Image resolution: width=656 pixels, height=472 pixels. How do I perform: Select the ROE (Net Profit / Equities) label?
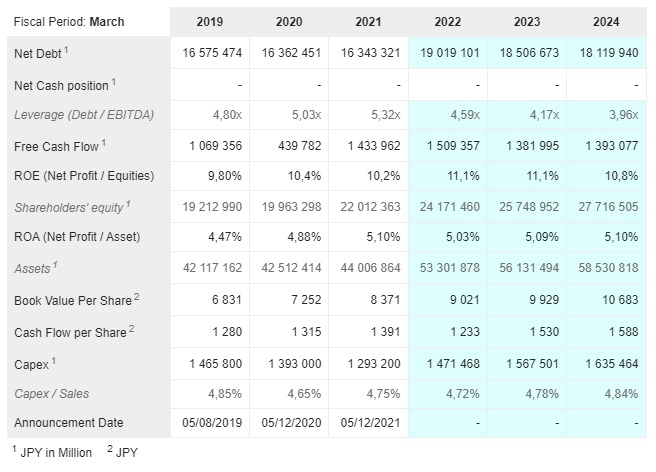pos(84,176)
